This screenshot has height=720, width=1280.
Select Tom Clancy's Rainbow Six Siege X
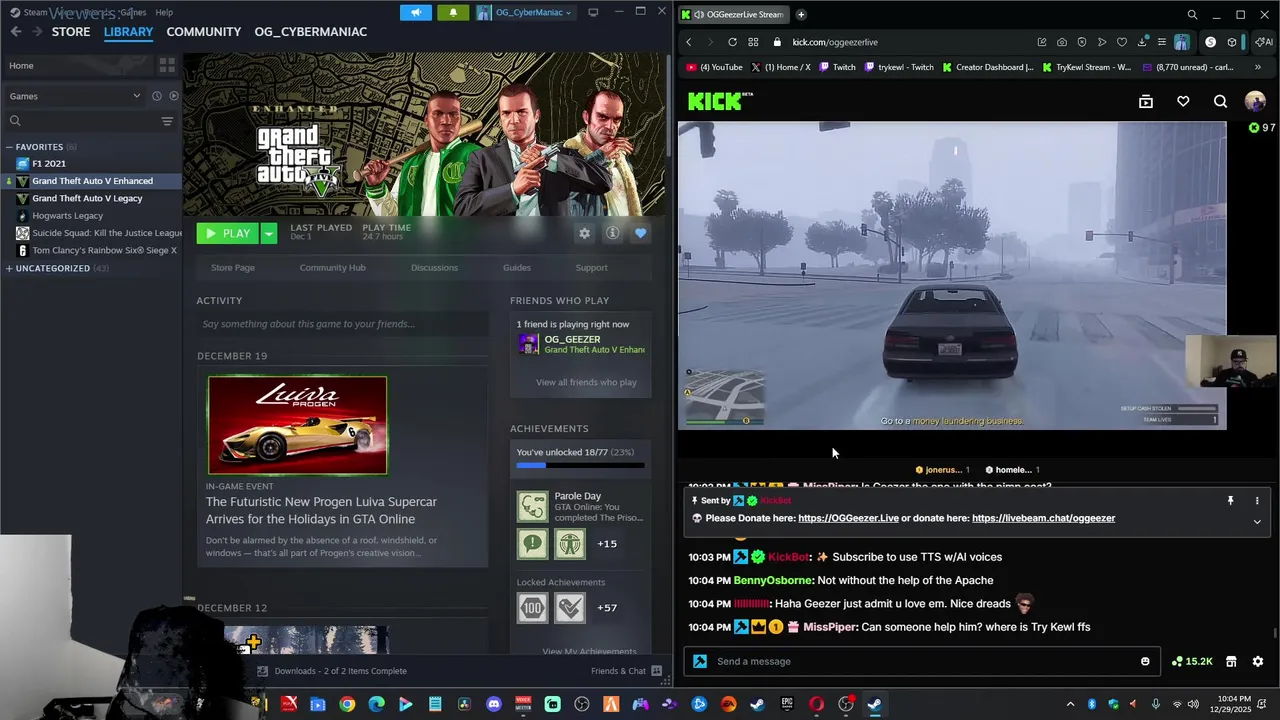pyautogui.click(x=104, y=250)
